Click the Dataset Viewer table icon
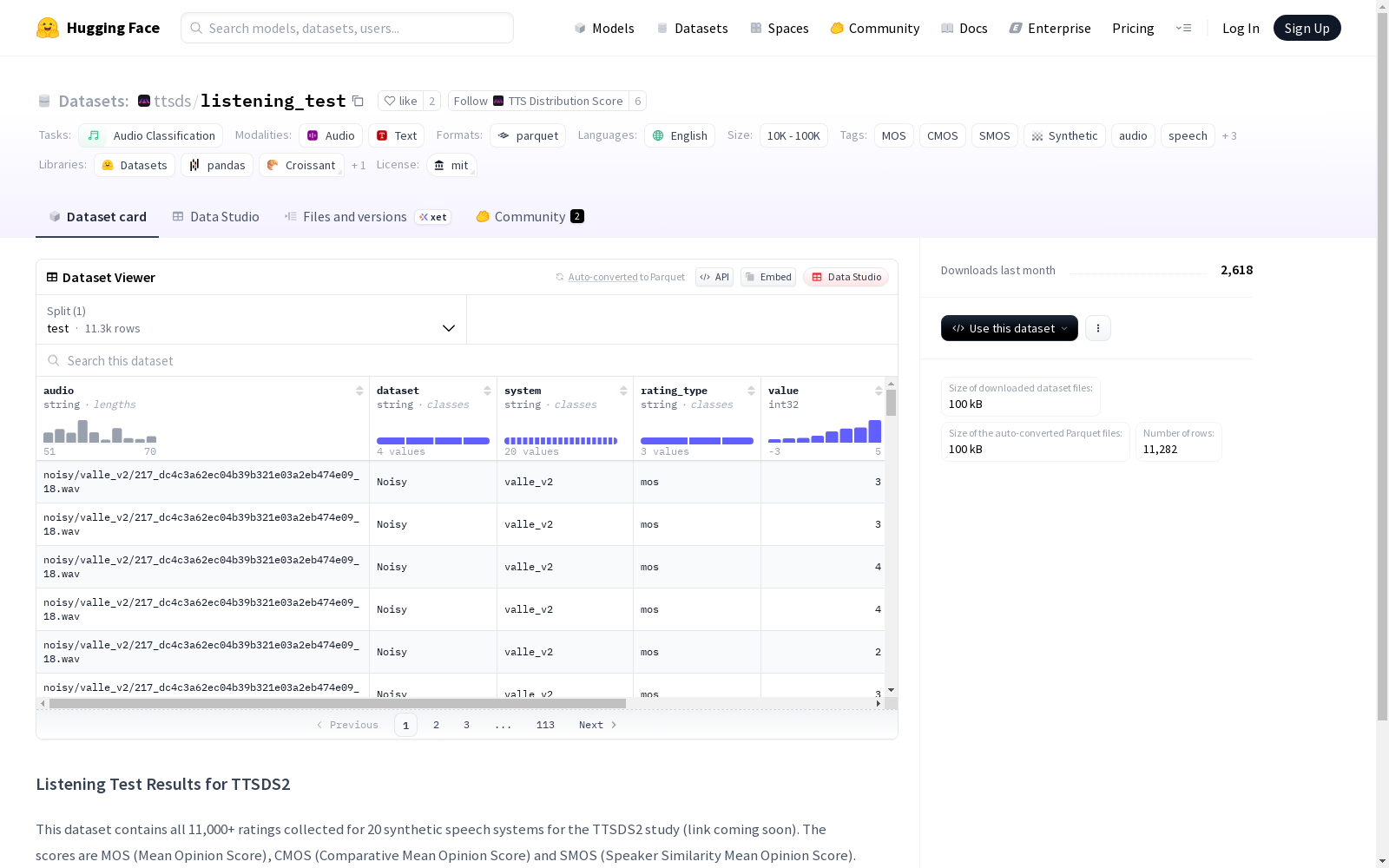 pos(52,278)
